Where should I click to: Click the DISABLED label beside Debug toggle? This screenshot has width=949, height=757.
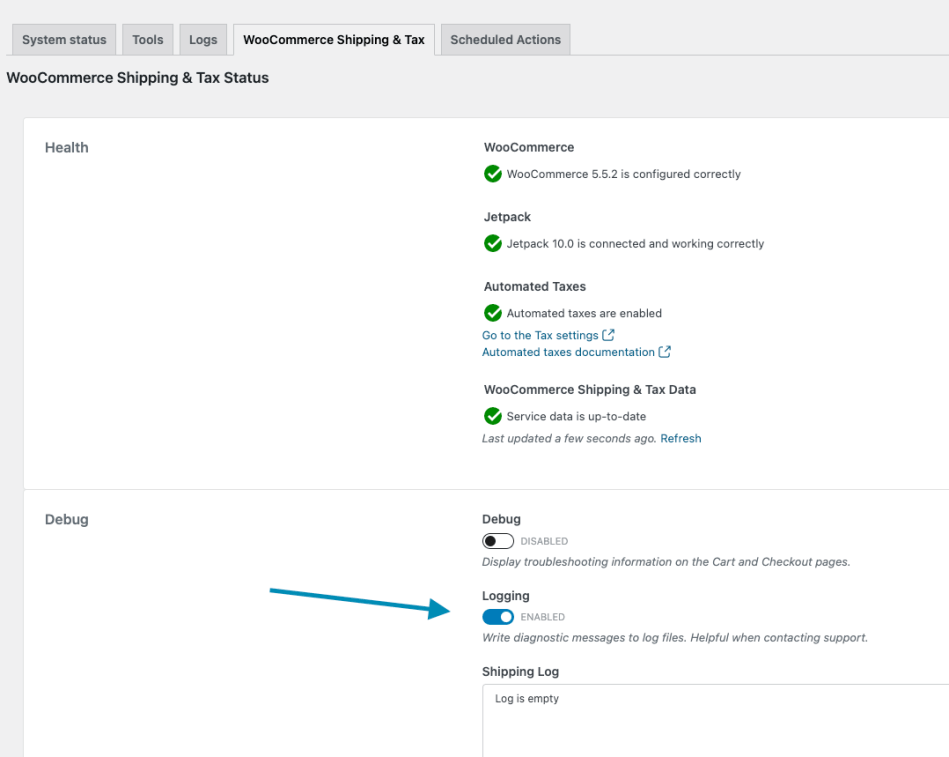[x=544, y=541]
